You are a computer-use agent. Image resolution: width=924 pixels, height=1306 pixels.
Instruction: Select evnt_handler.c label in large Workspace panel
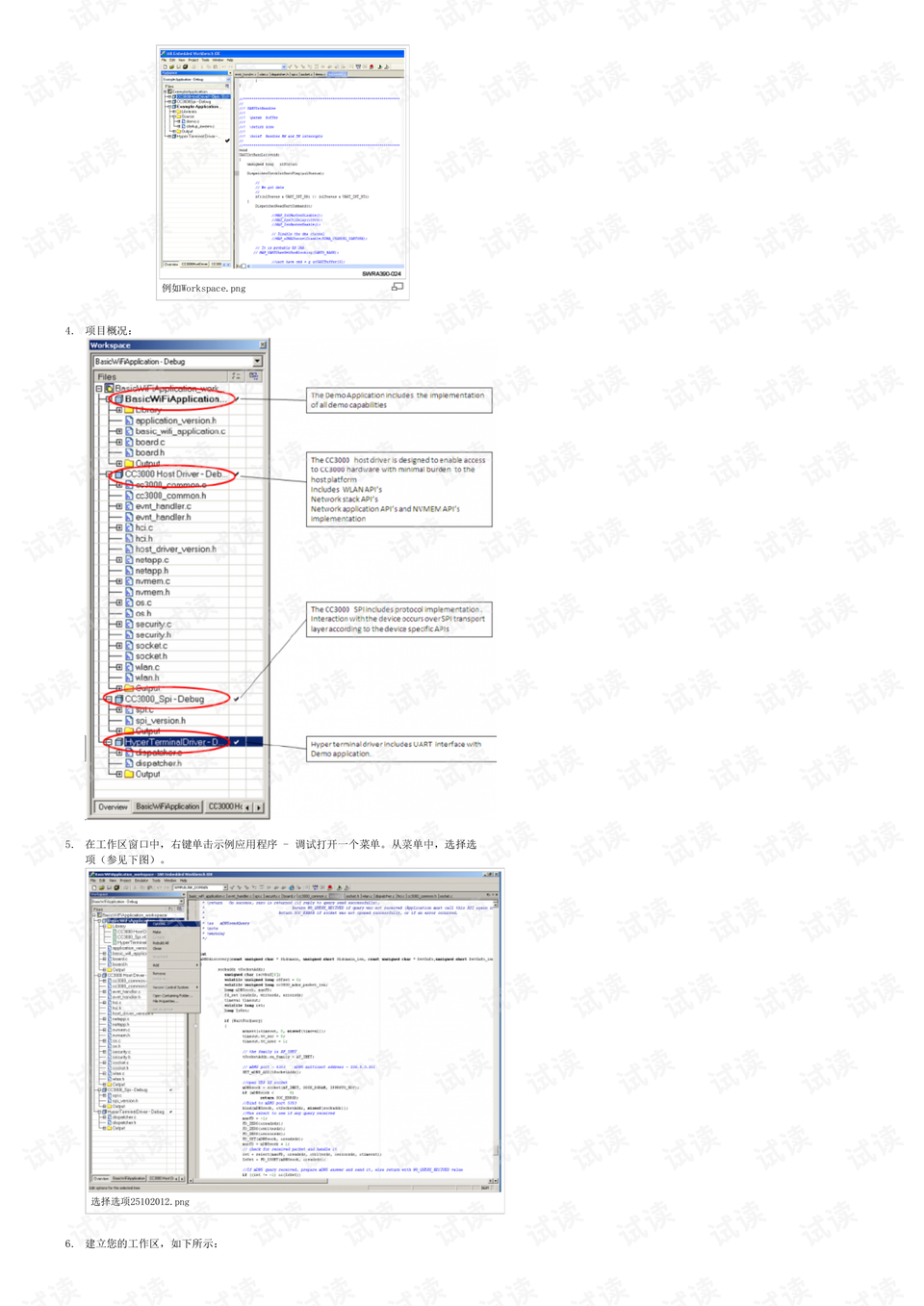coord(164,506)
